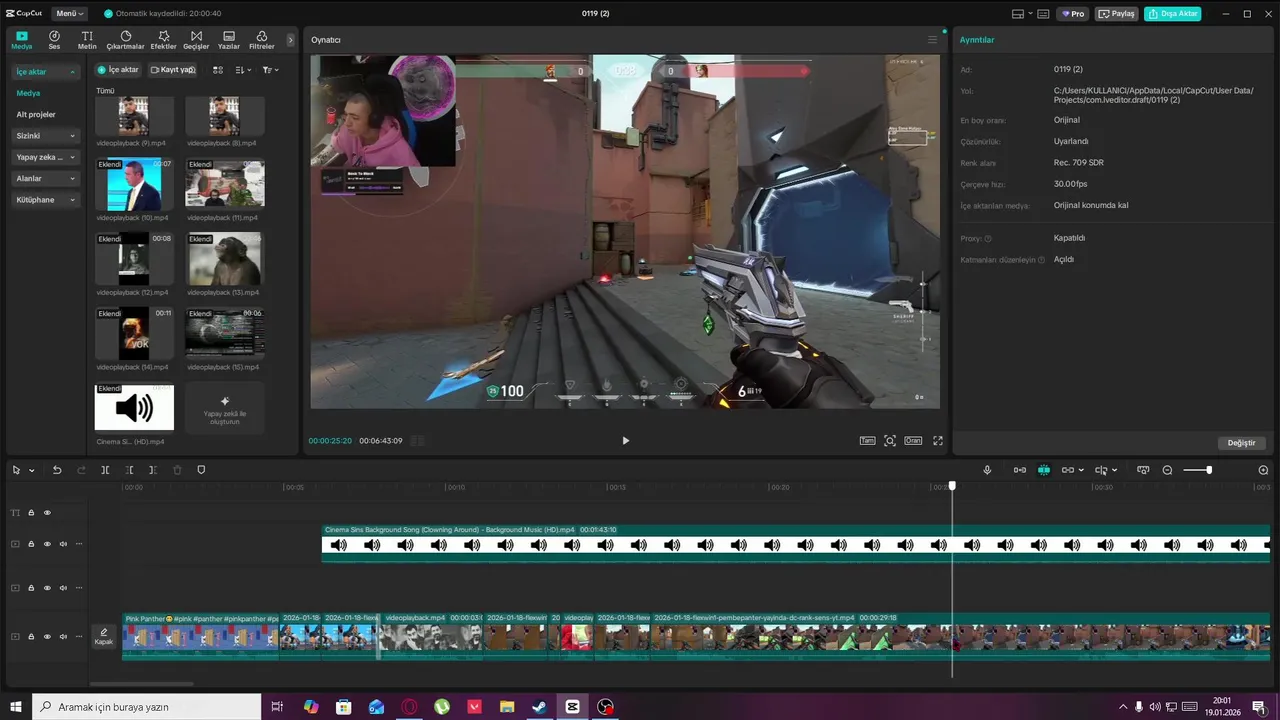This screenshot has height=720, width=1280.
Task: Click the Kapak cover edit button
Action: (x=103, y=636)
